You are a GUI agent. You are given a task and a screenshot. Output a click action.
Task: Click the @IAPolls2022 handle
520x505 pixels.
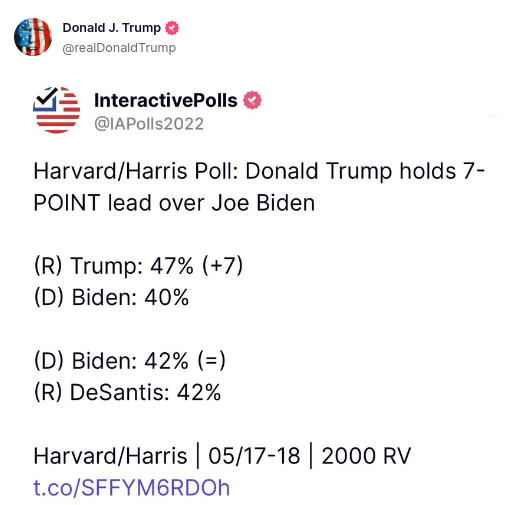[149, 124]
